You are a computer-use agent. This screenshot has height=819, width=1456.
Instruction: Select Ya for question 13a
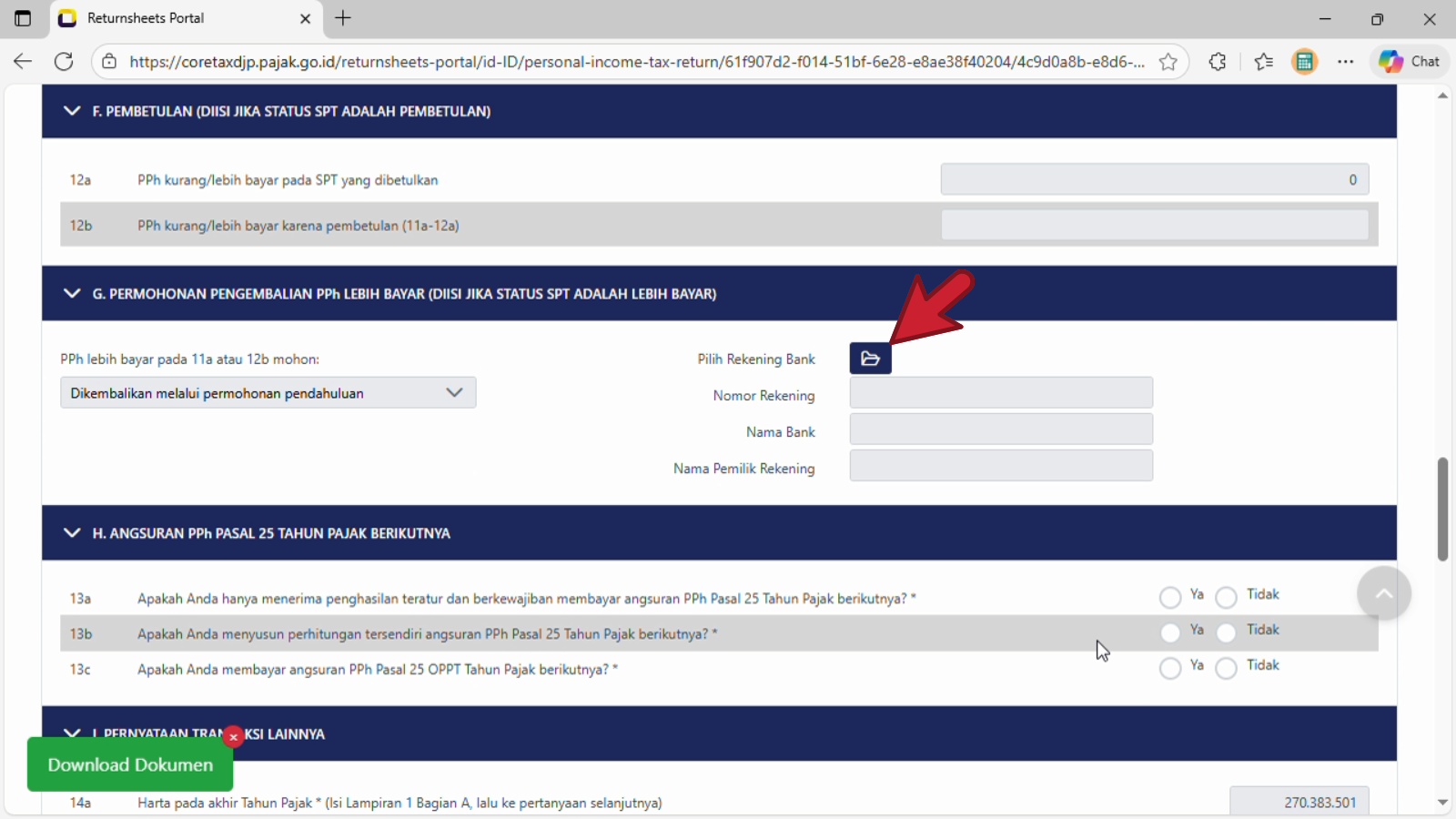point(1170,598)
